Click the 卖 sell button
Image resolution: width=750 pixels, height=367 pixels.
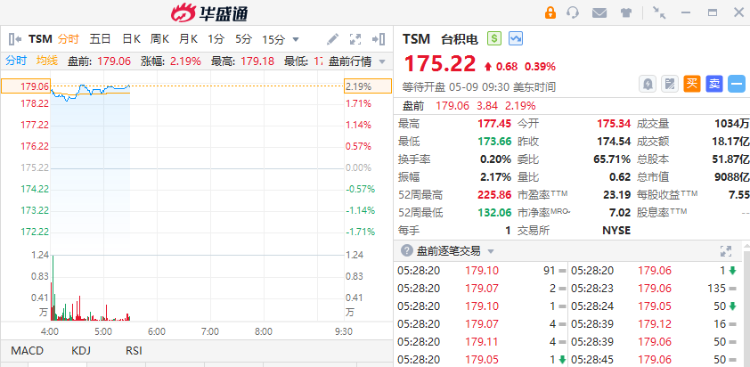point(714,84)
